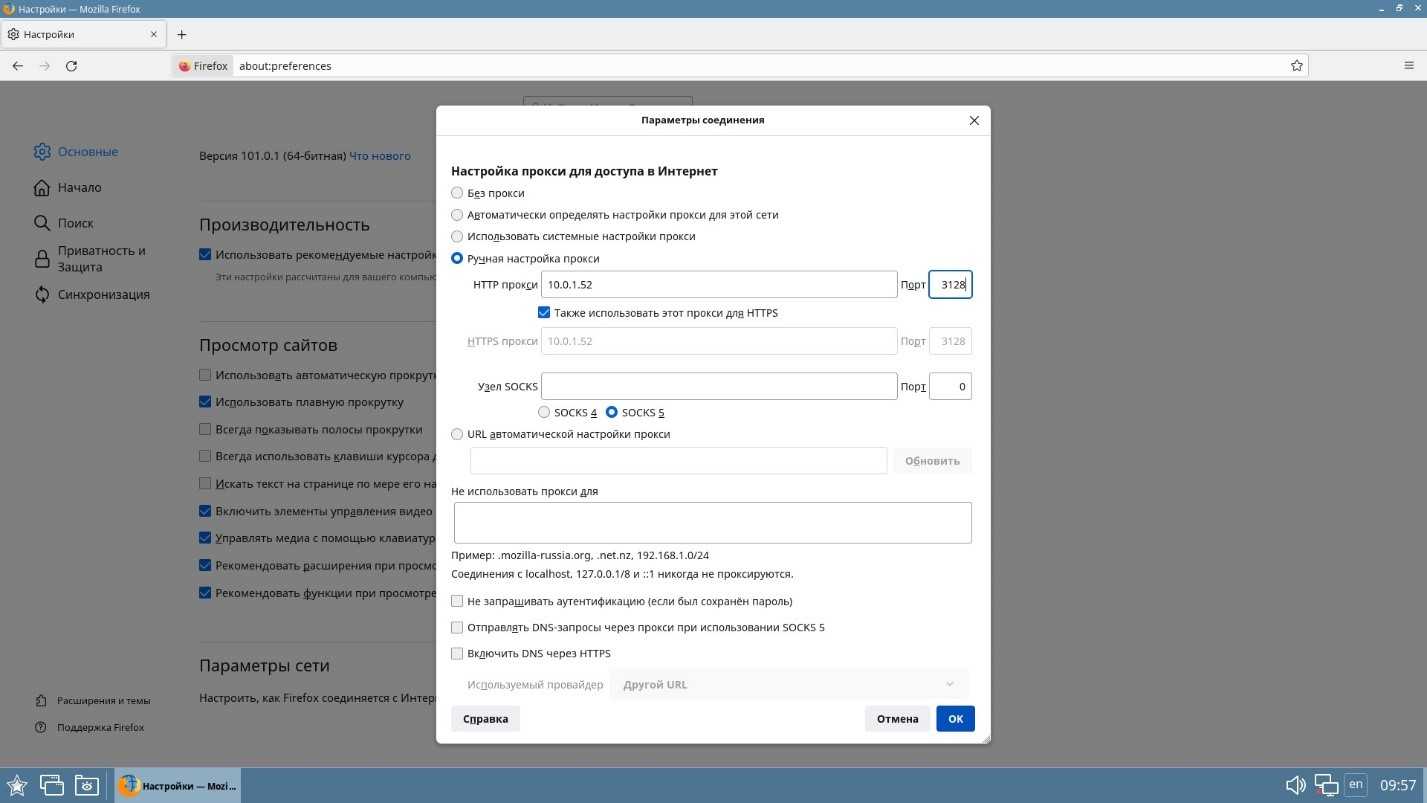
Task: Switch to the Настройки browser tab
Action: click(80, 34)
